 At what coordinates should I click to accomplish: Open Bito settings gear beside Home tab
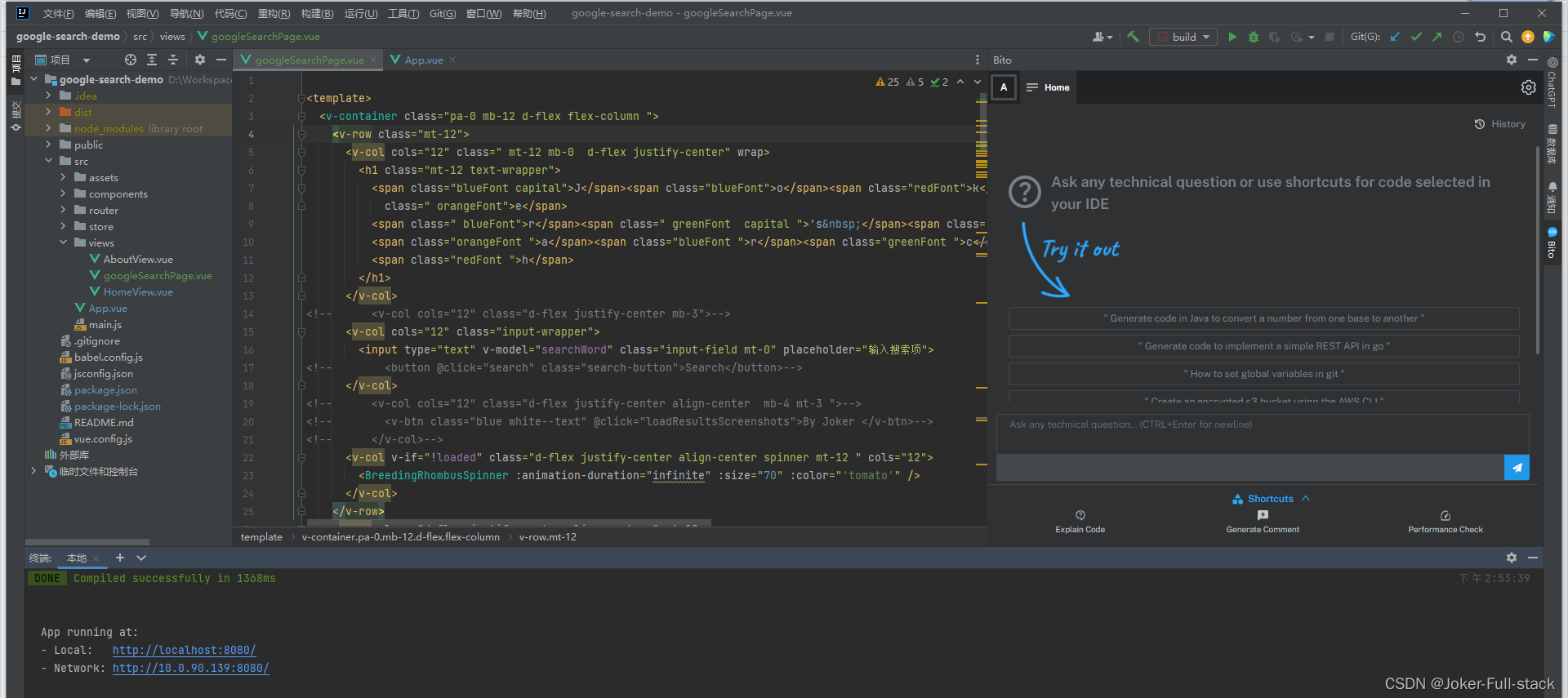(x=1529, y=87)
